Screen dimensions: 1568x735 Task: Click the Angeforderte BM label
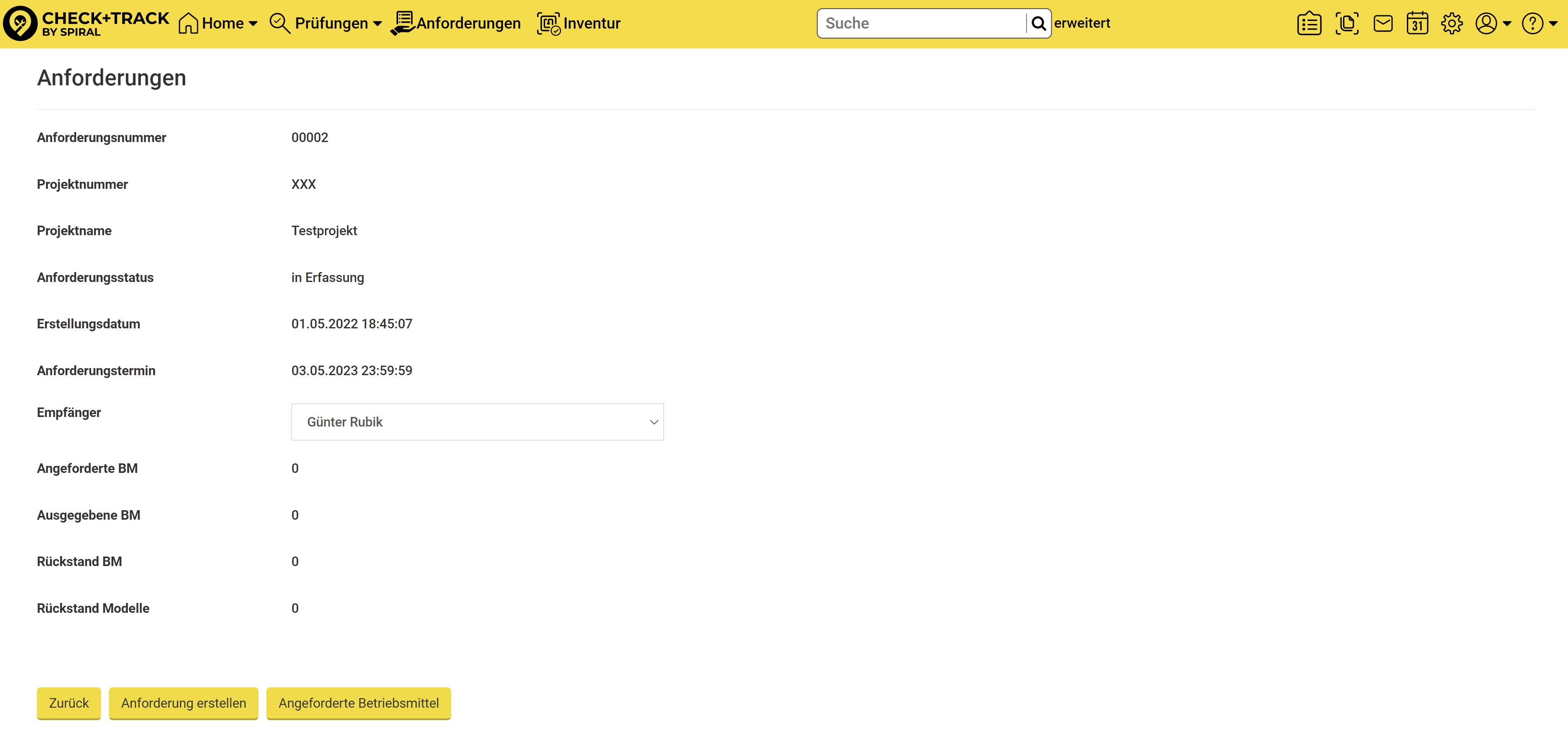click(x=87, y=468)
